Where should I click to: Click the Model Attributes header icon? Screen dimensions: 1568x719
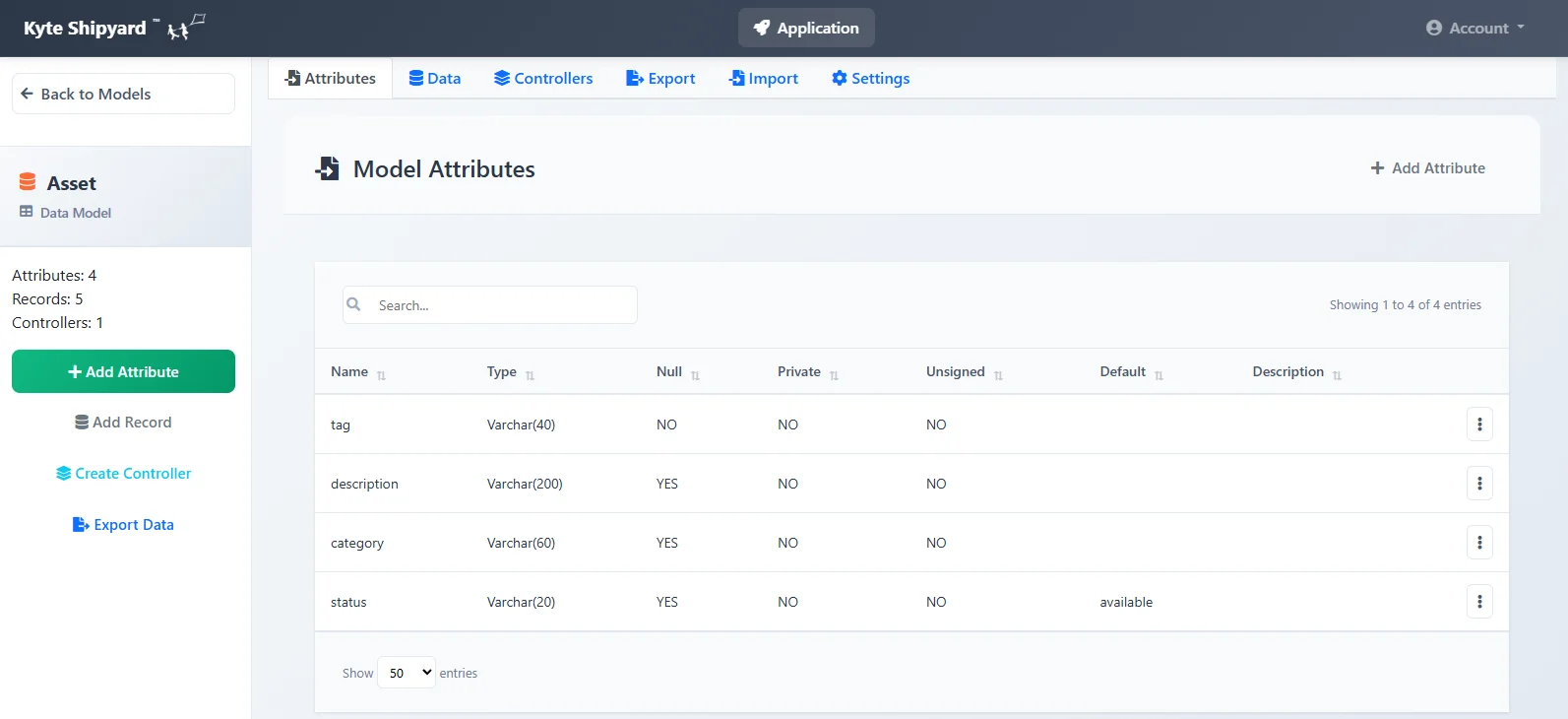328,168
